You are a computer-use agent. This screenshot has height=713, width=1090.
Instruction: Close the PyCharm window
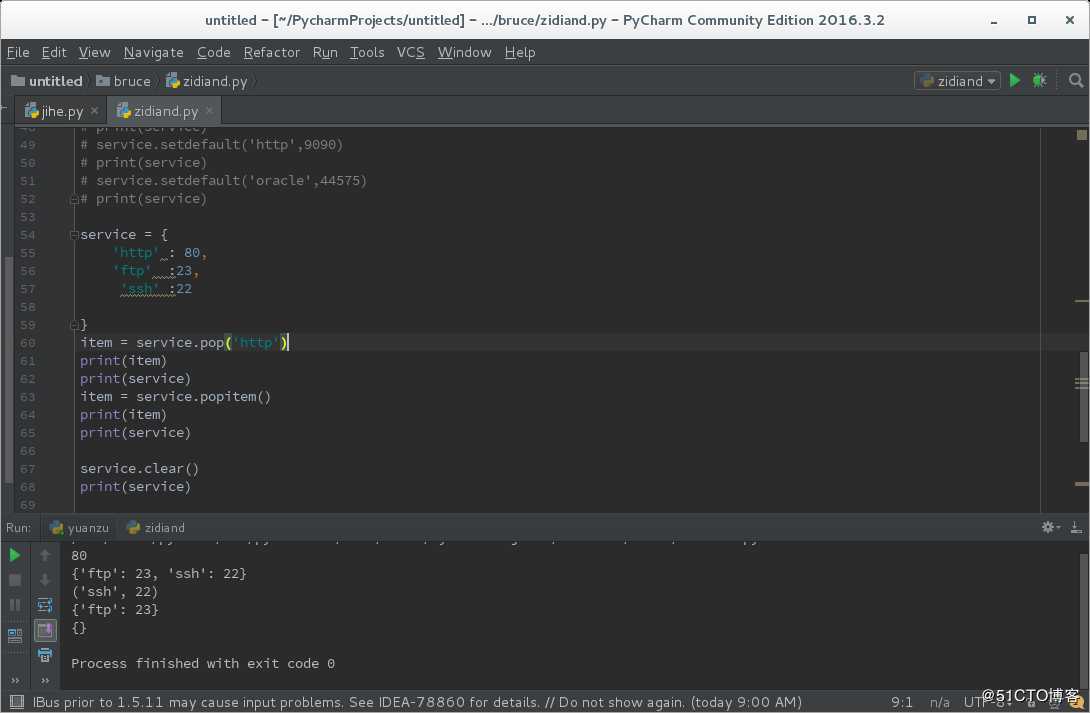pyautogui.click(x=1070, y=20)
